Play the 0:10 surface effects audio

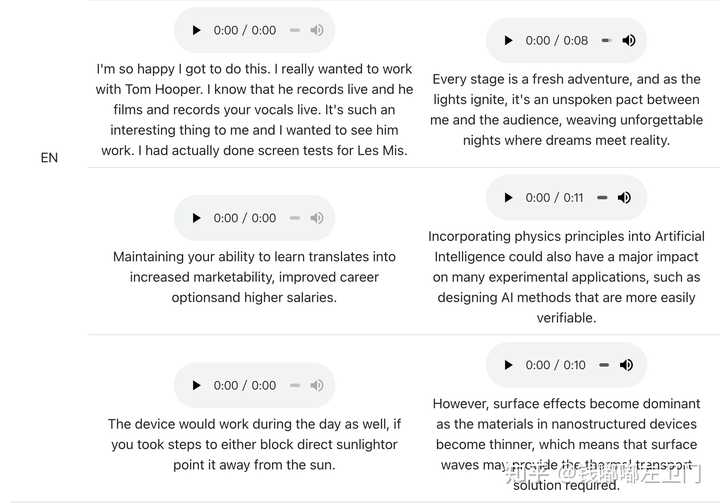pyautogui.click(x=508, y=365)
